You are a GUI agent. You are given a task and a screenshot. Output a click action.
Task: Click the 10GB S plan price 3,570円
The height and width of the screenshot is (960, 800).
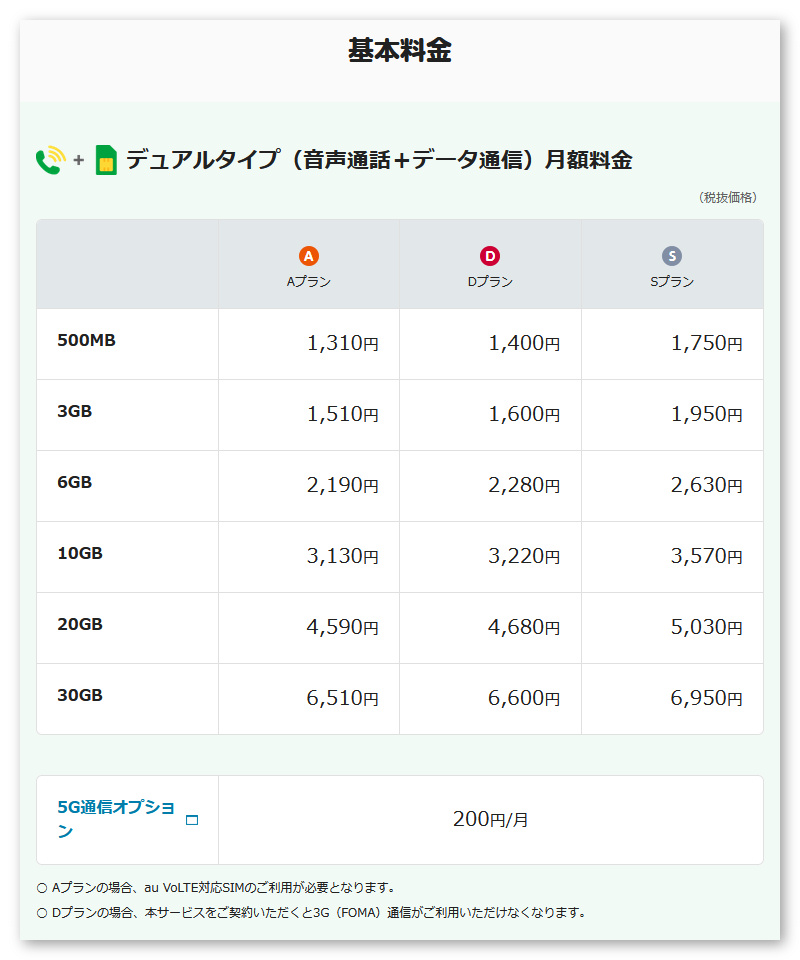[706, 556]
